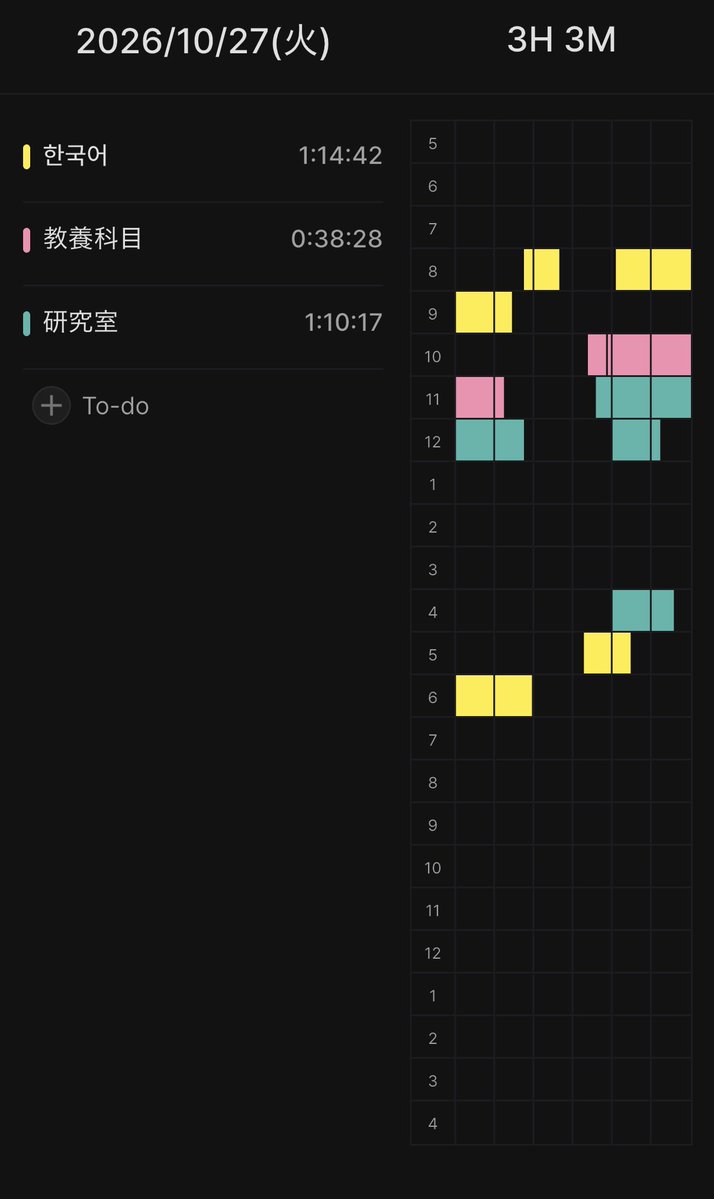Tap the hour 5 label at the timetable top

click(x=433, y=143)
